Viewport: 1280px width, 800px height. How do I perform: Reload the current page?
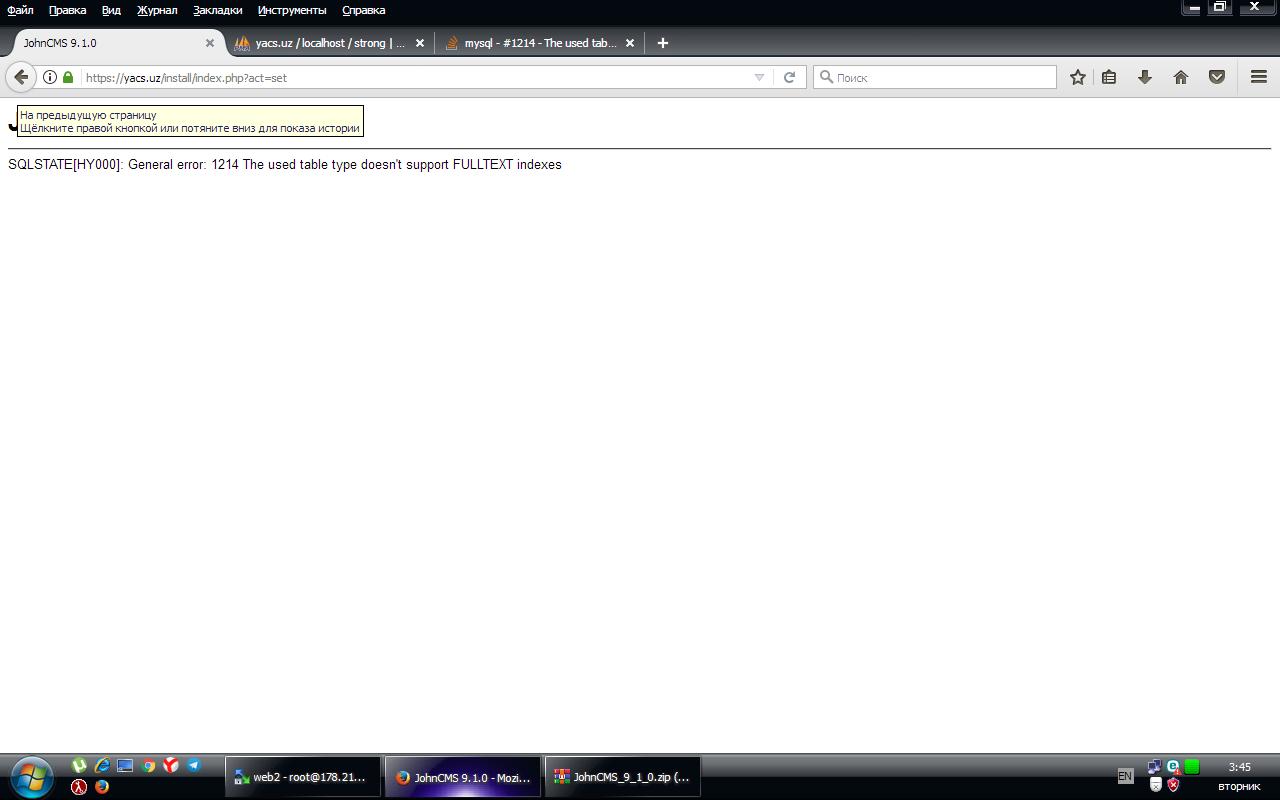[789, 77]
